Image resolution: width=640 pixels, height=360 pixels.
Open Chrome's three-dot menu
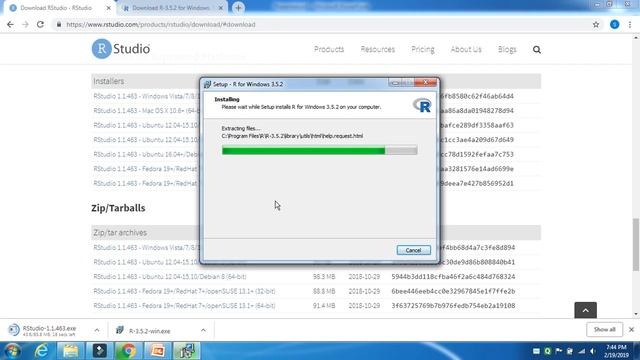(630, 24)
